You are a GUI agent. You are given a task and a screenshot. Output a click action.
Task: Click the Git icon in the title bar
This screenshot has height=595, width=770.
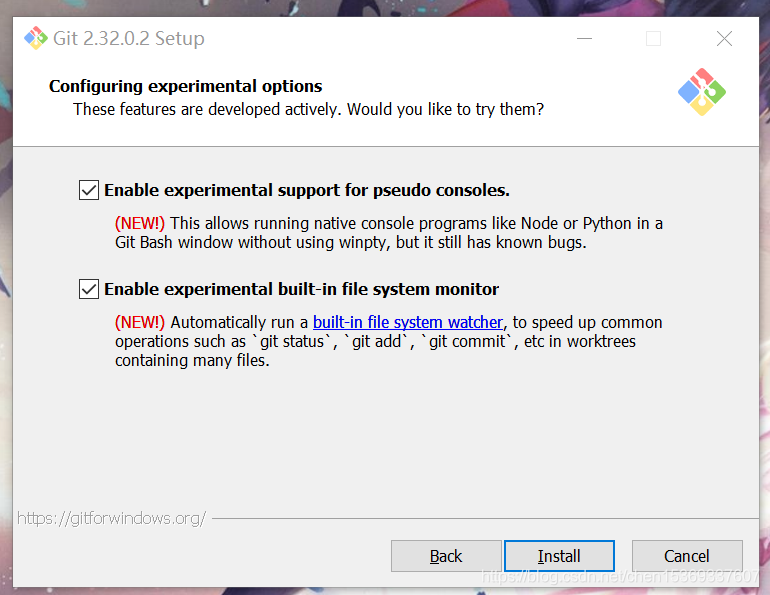[x=36, y=39]
